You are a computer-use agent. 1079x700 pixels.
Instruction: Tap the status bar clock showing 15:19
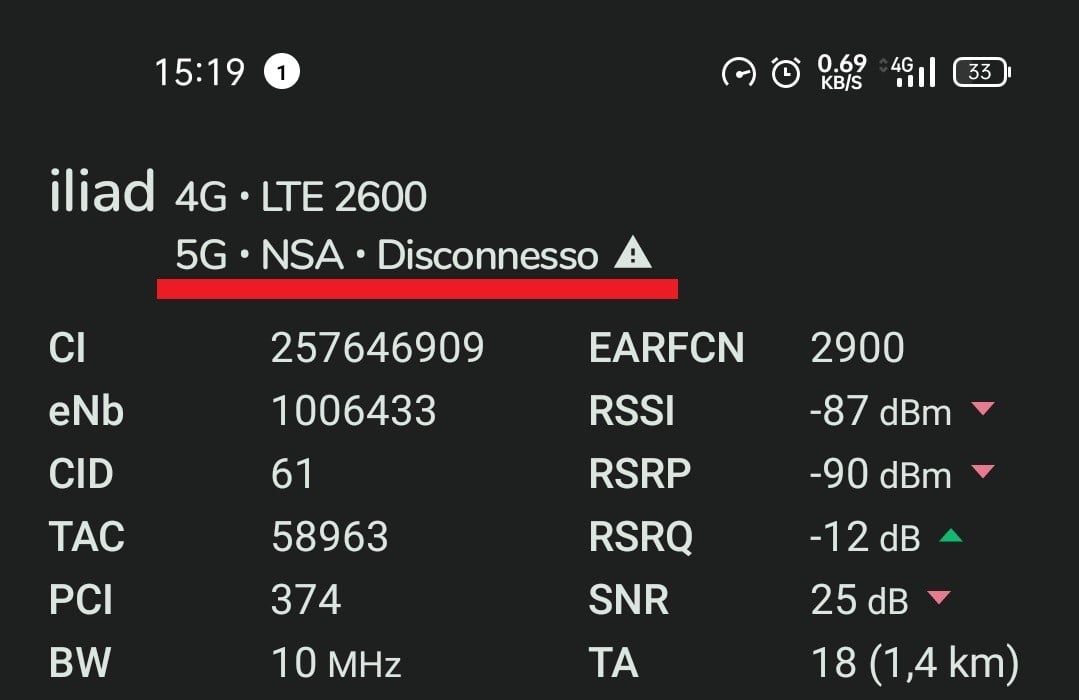[x=199, y=72]
